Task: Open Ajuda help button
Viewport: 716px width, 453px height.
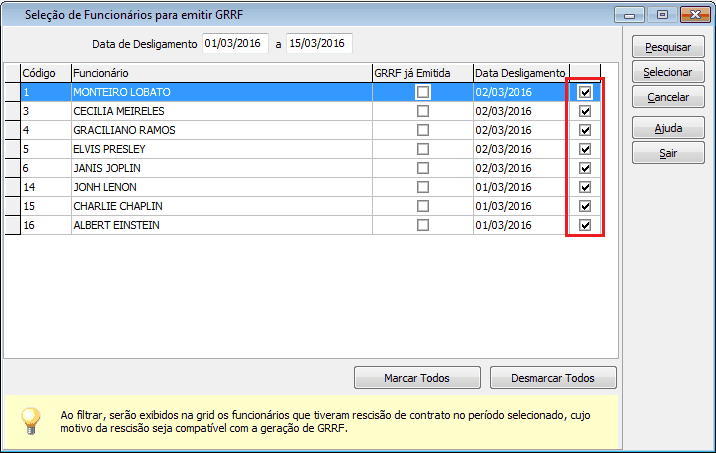Action: pos(668,129)
